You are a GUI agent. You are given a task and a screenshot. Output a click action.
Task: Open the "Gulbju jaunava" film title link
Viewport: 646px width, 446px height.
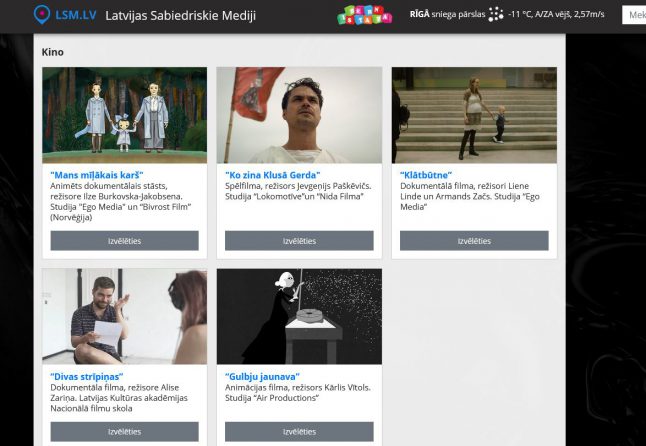pyautogui.click(x=262, y=377)
